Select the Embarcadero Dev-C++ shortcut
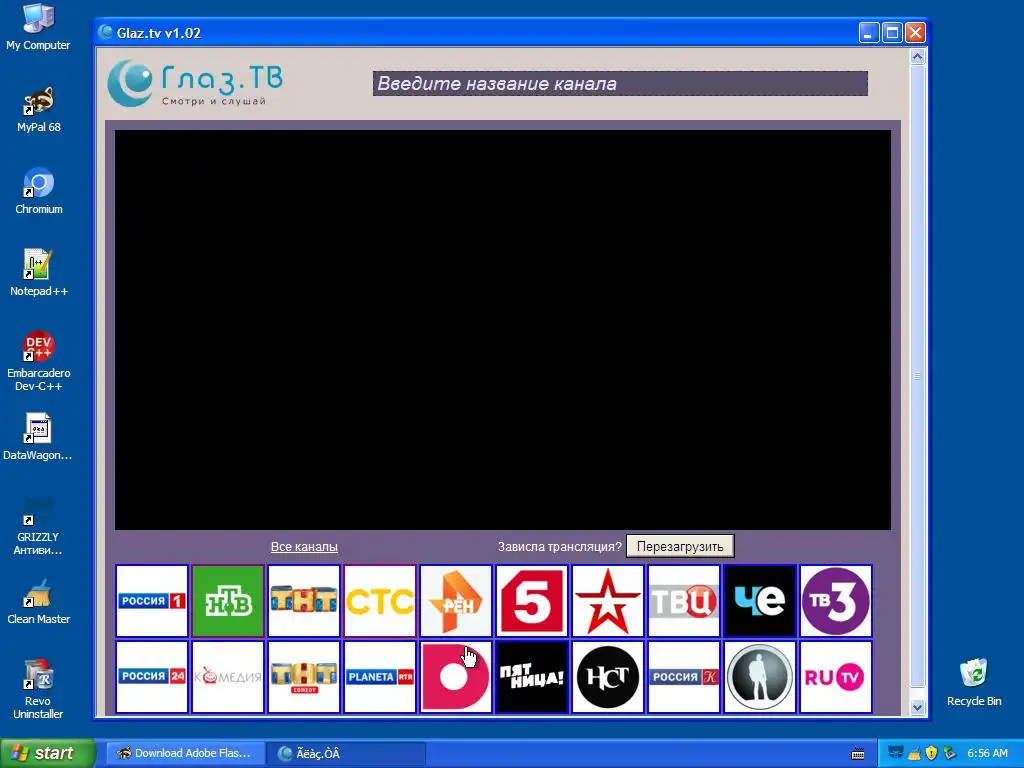The width and height of the screenshot is (1024, 768). [x=39, y=361]
